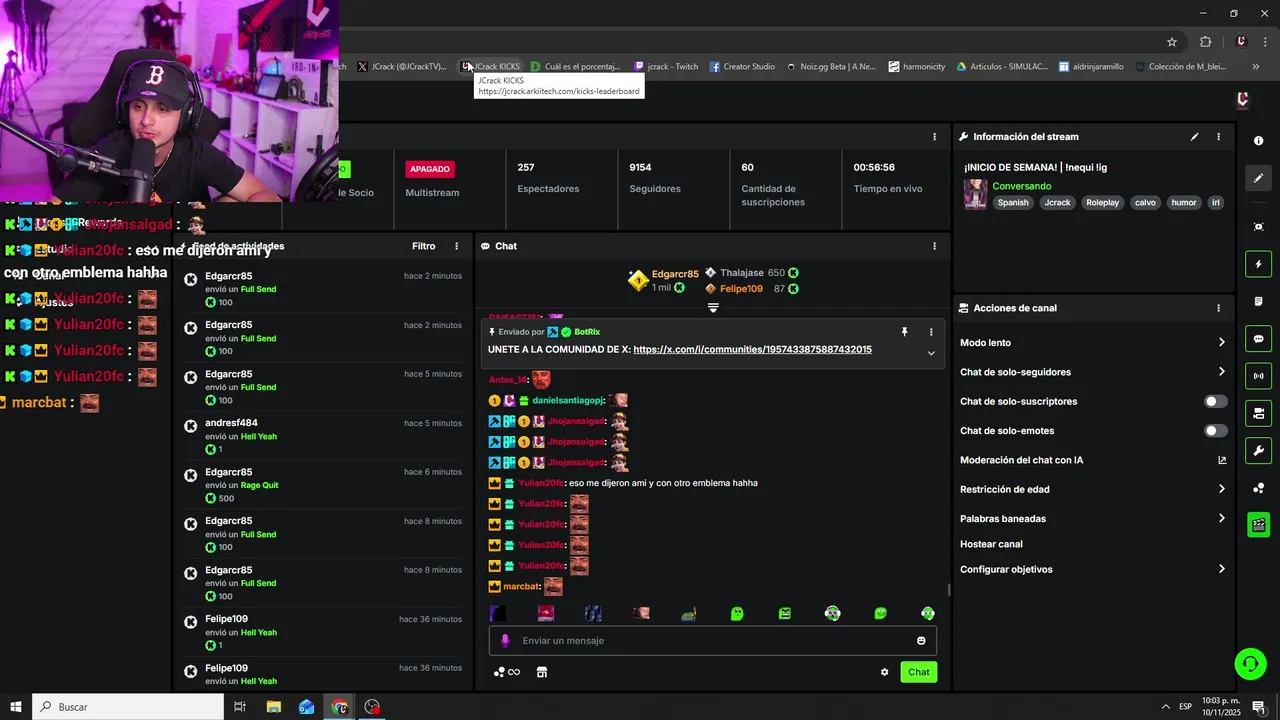Collapse the pinned message with the chevron
1280x720 pixels.
[x=931, y=353]
